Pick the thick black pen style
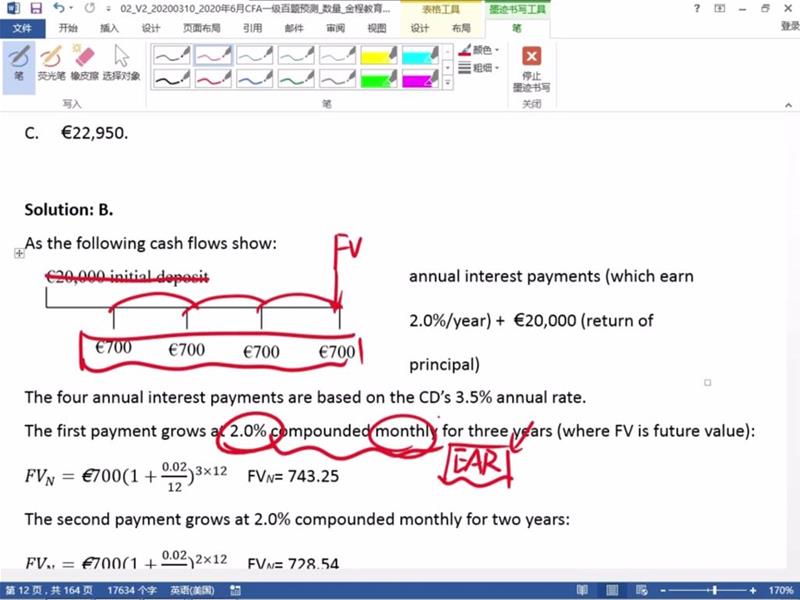This screenshot has width=800, height=600. [172, 79]
